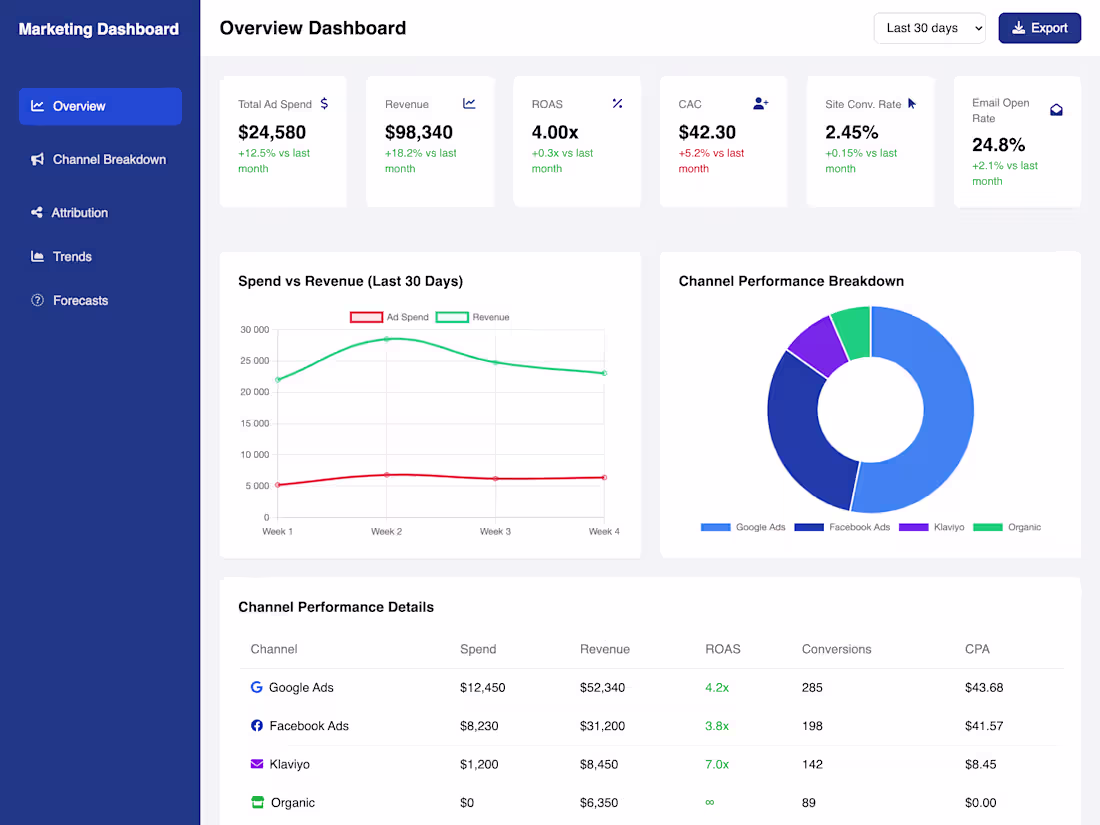Click the envelope icon on Email Open Rate card

pos(1056,110)
